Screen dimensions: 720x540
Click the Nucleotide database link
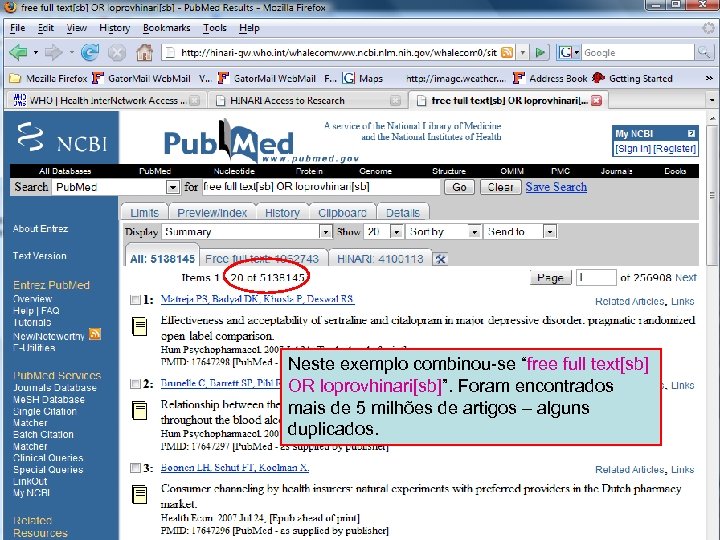pyautogui.click(x=234, y=171)
